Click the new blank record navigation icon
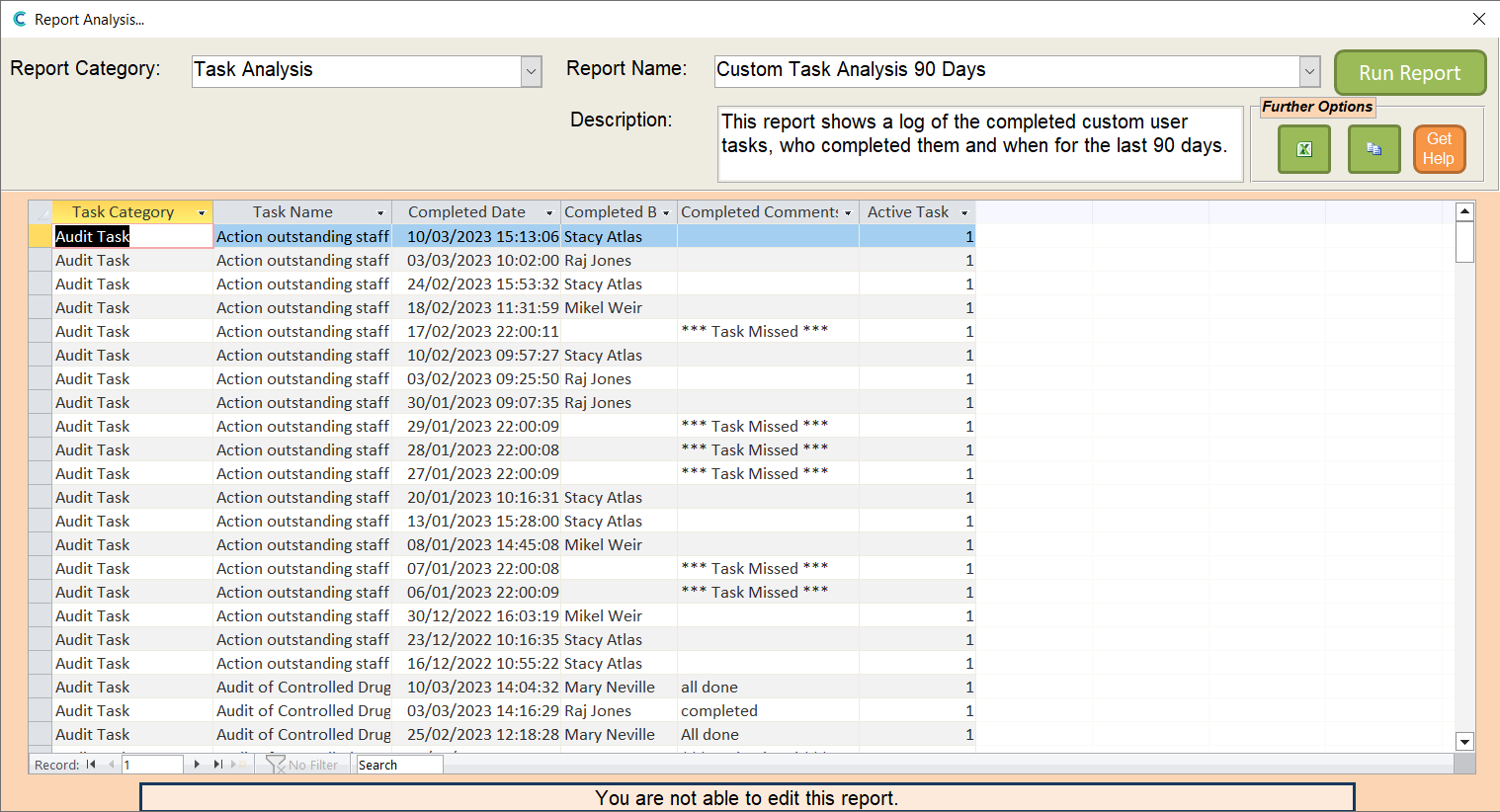1500x812 pixels. (x=237, y=765)
